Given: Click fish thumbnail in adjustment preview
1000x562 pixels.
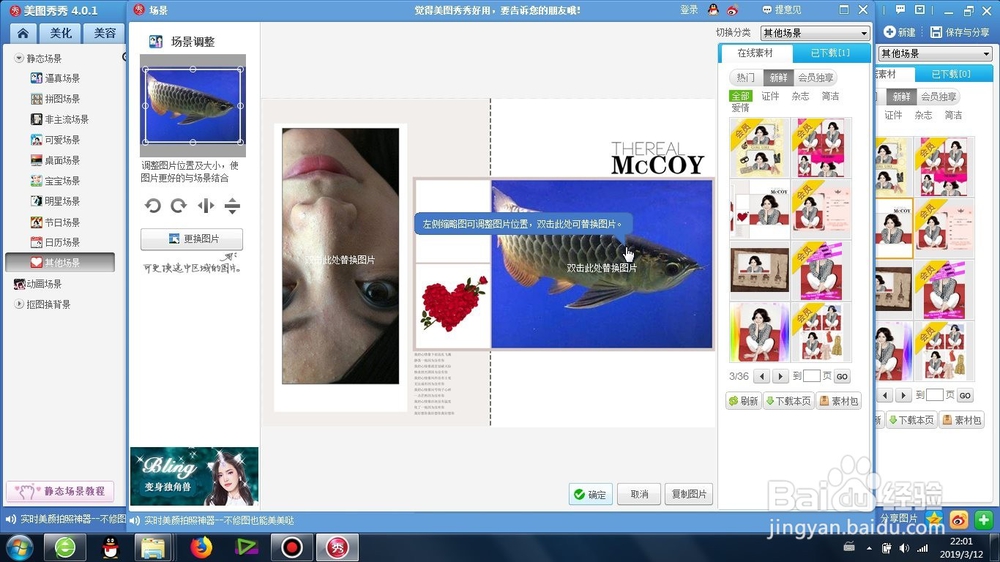Looking at the screenshot, I should coord(193,105).
